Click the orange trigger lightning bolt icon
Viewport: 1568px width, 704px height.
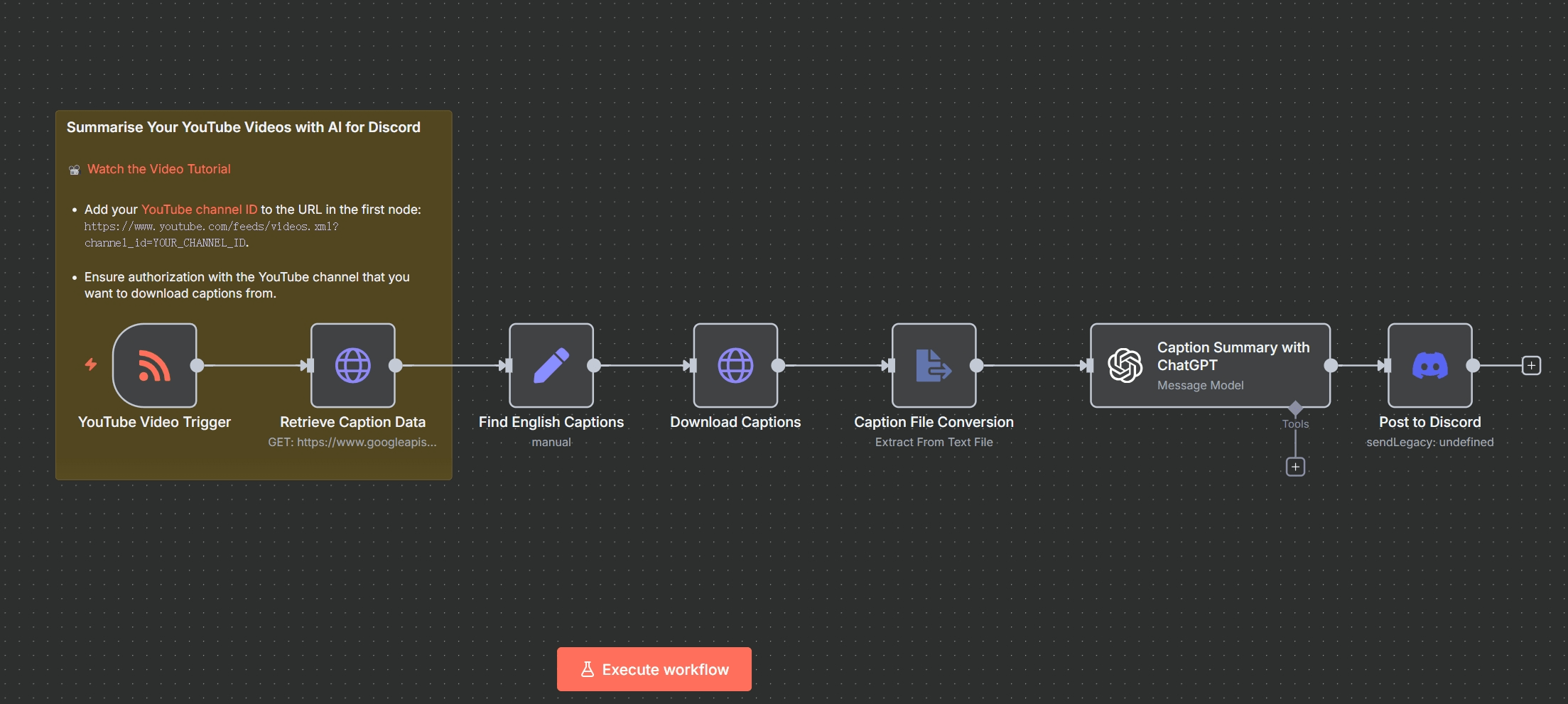(x=91, y=364)
